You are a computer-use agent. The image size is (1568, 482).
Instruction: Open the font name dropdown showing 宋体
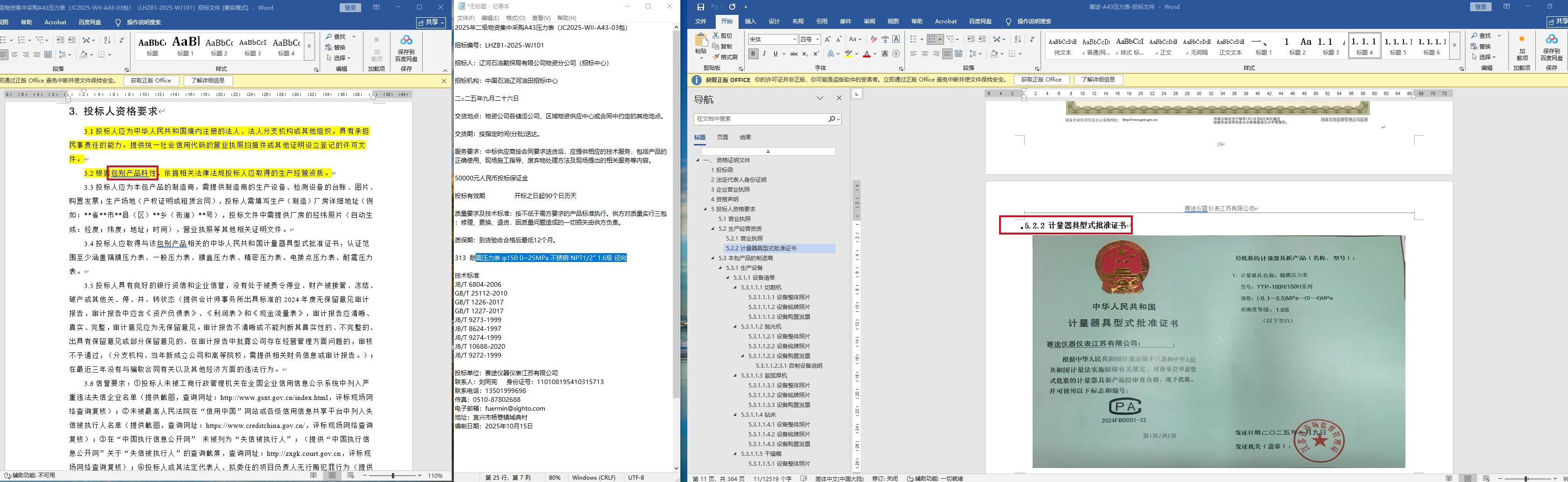(x=794, y=40)
